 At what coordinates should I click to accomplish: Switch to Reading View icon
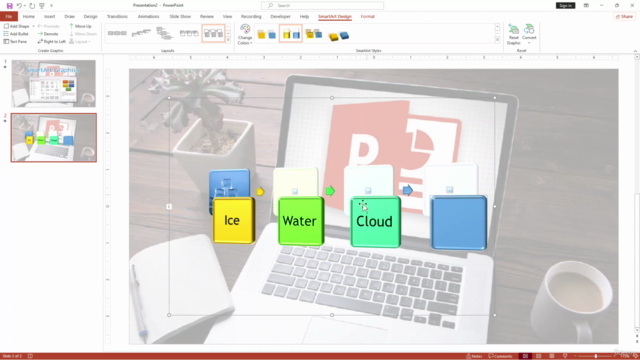552,356
